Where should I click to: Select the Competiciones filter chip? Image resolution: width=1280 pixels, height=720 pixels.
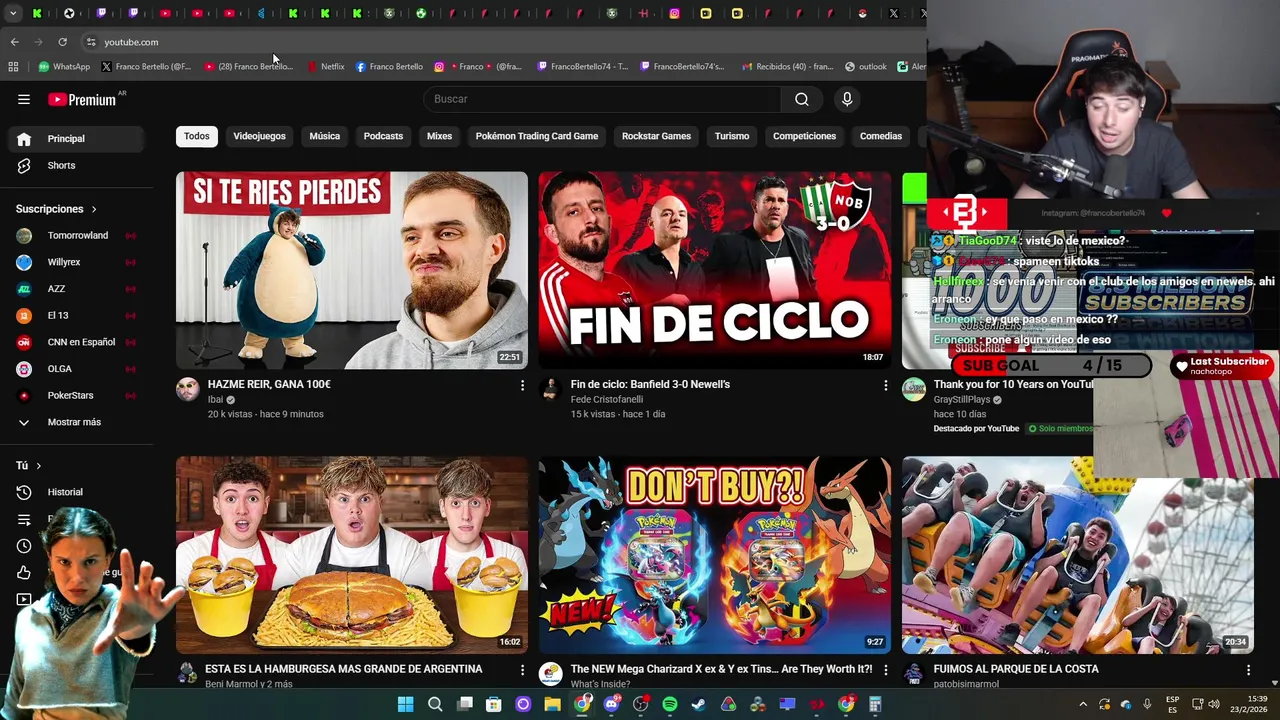tap(804, 136)
